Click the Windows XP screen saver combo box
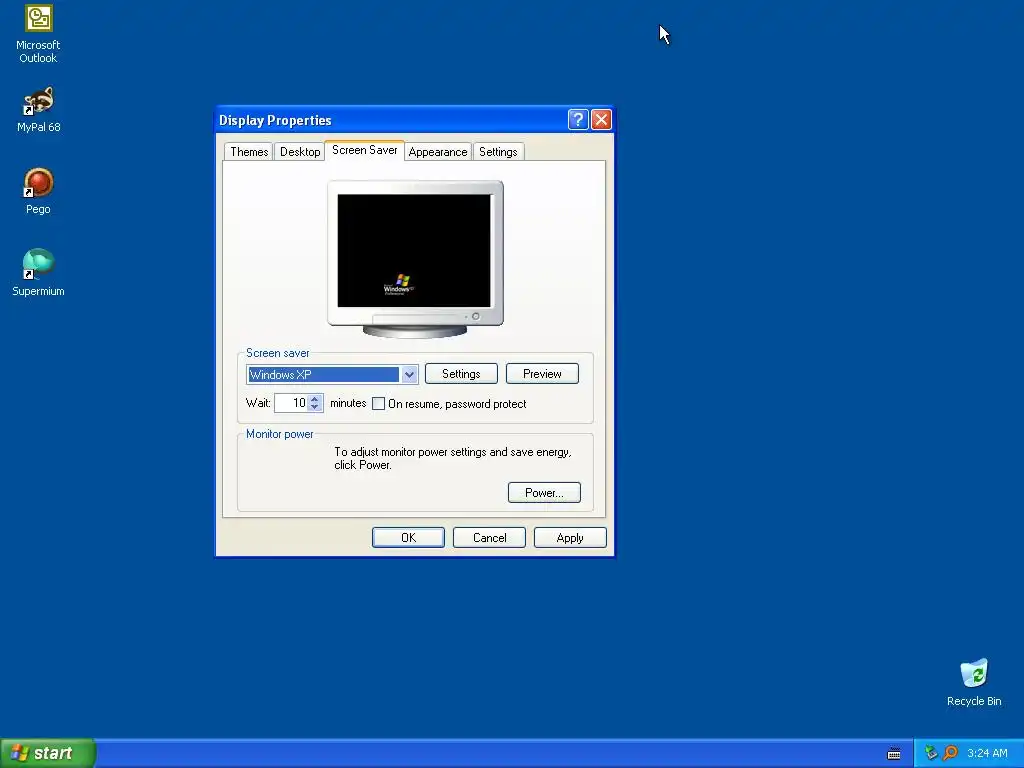 click(332, 374)
